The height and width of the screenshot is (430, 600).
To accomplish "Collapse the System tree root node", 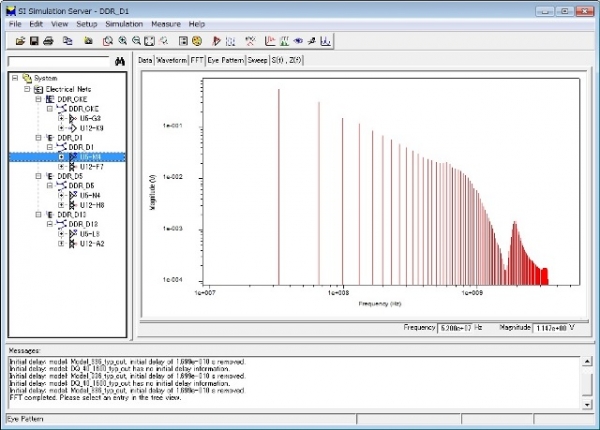I will tap(15, 78).
